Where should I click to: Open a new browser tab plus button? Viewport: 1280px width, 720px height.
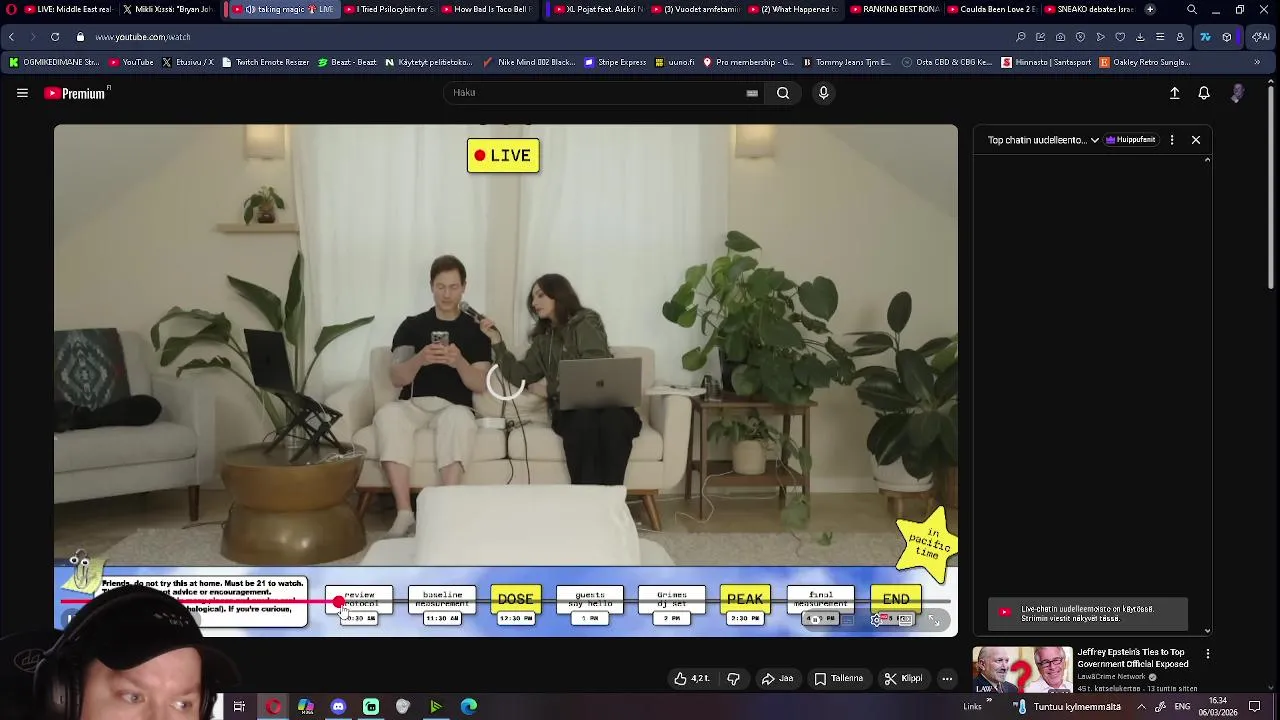coord(1150,9)
